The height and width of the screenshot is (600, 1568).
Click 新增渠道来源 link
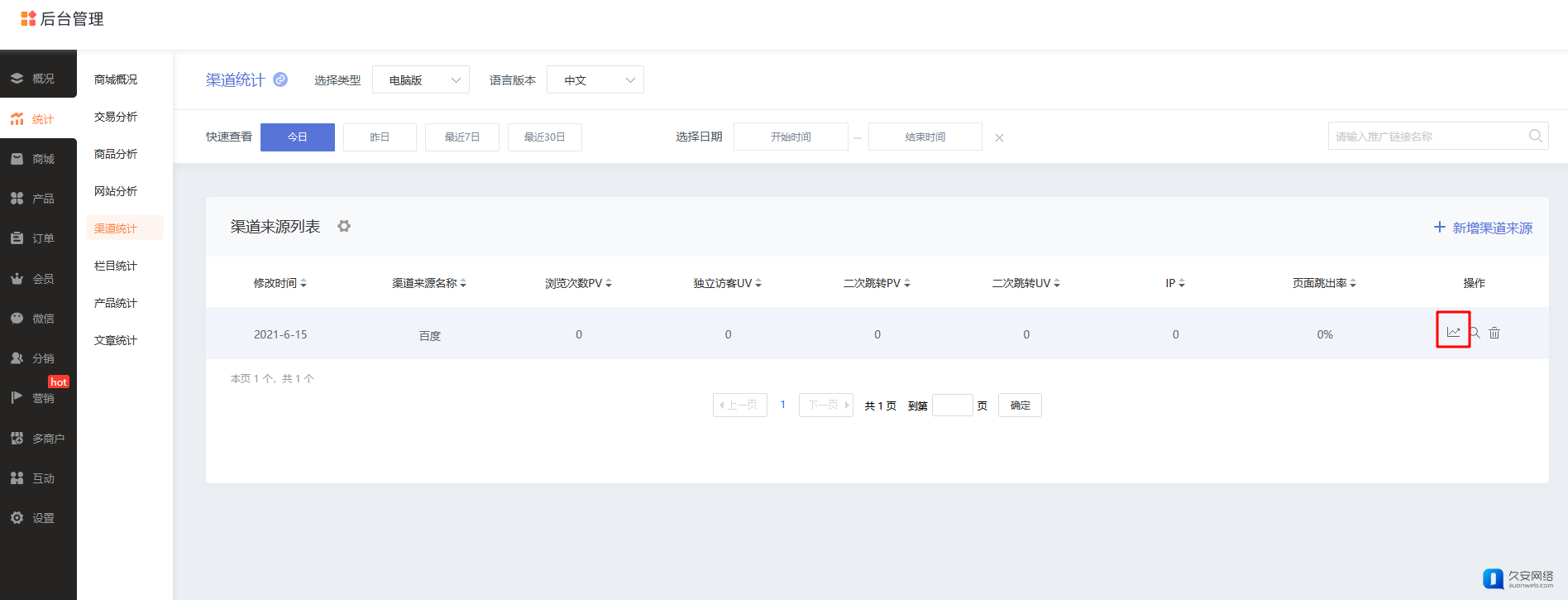(x=1483, y=228)
